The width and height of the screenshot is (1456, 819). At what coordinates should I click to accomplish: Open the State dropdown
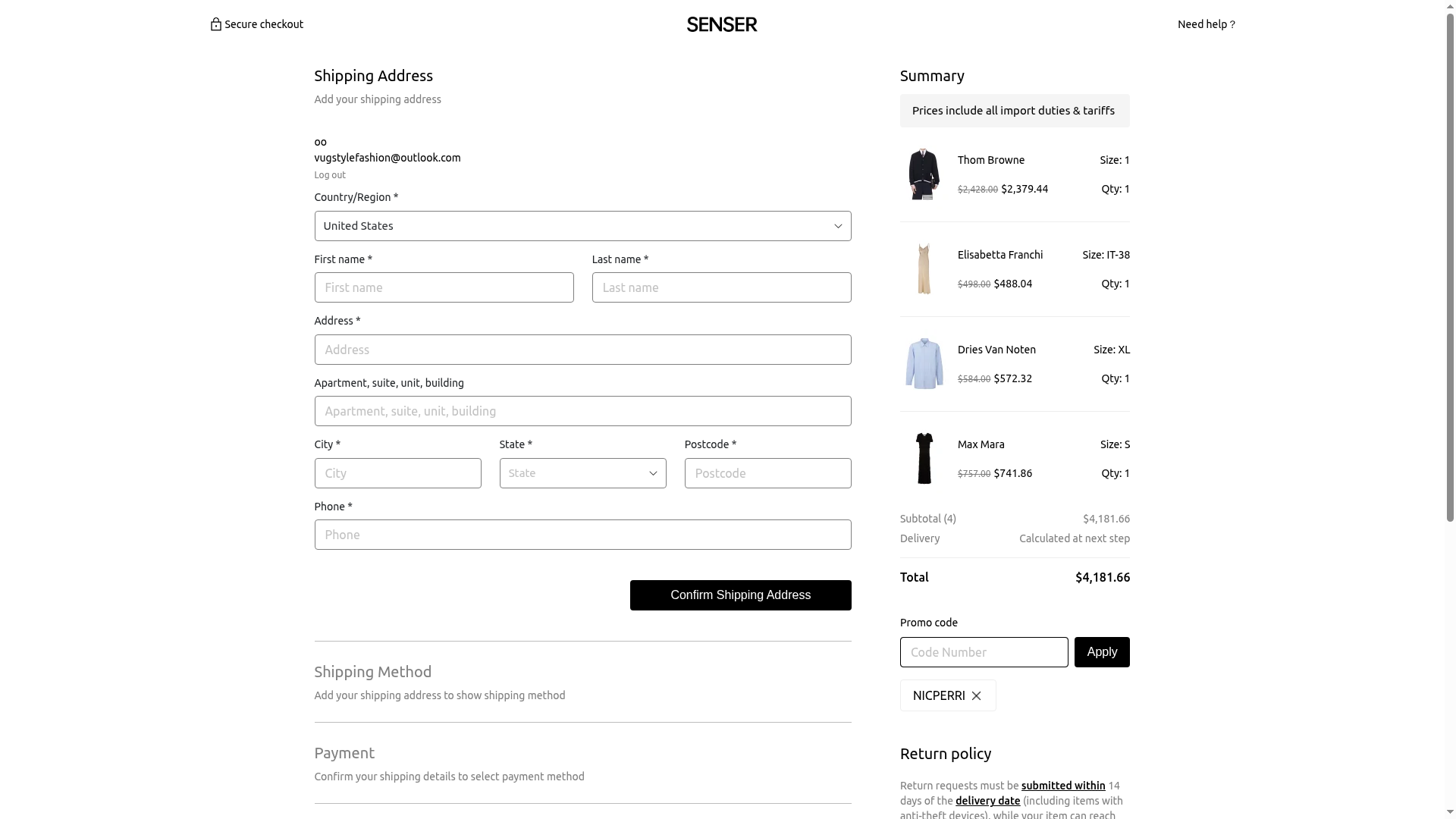[582, 473]
